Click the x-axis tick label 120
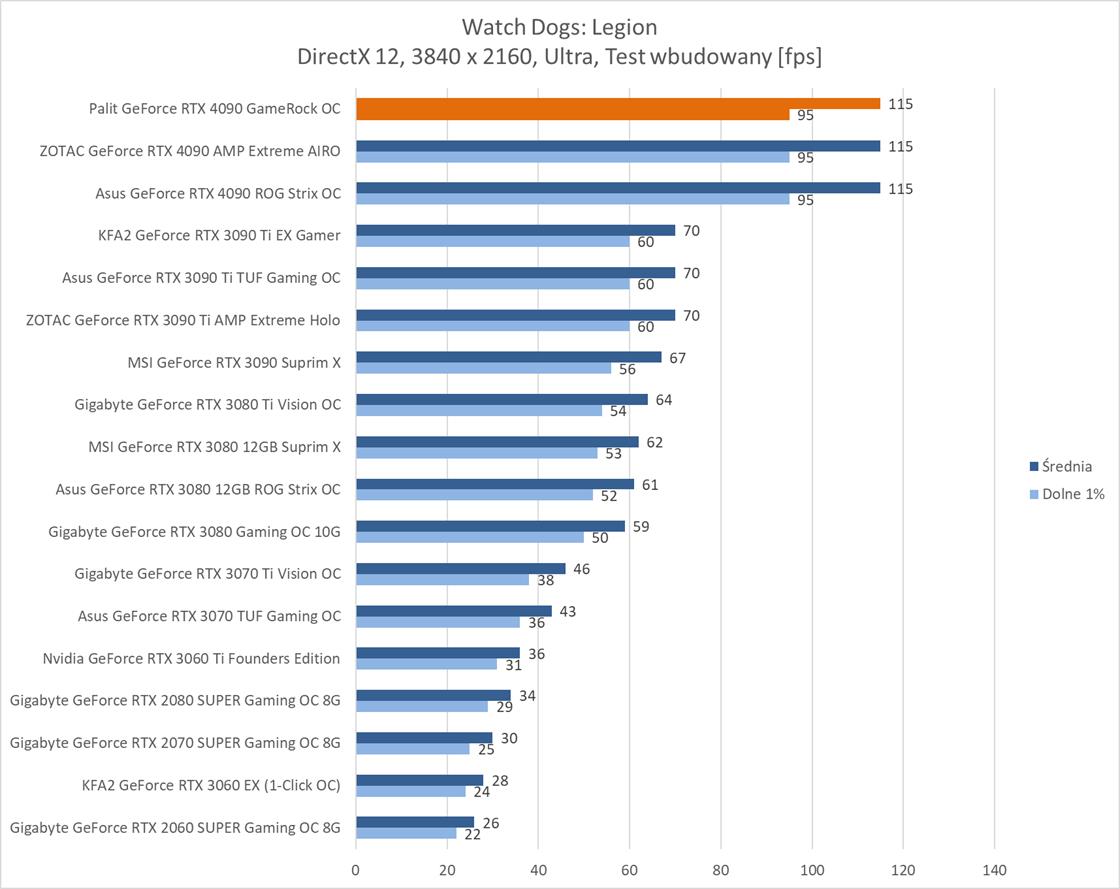The image size is (1120, 889). (x=903, y=870)
